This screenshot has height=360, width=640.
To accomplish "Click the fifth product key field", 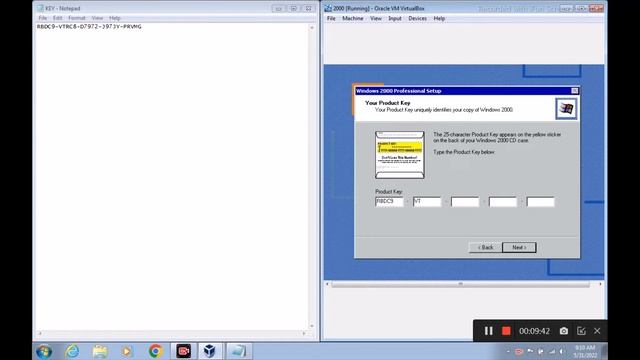I will [541, 202].
